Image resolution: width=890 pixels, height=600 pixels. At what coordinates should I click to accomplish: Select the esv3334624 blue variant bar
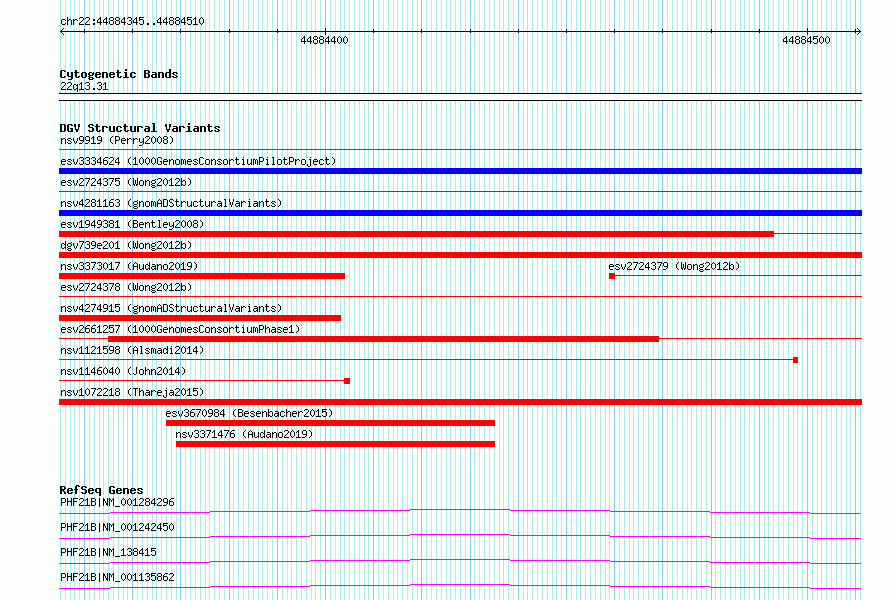tap(460, 171)
